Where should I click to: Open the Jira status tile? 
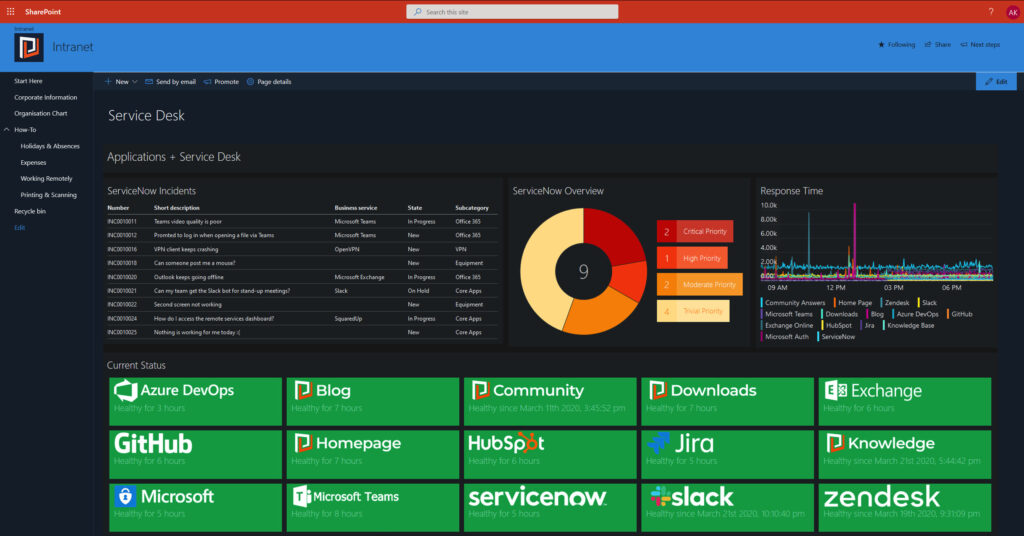click(728, 454)
